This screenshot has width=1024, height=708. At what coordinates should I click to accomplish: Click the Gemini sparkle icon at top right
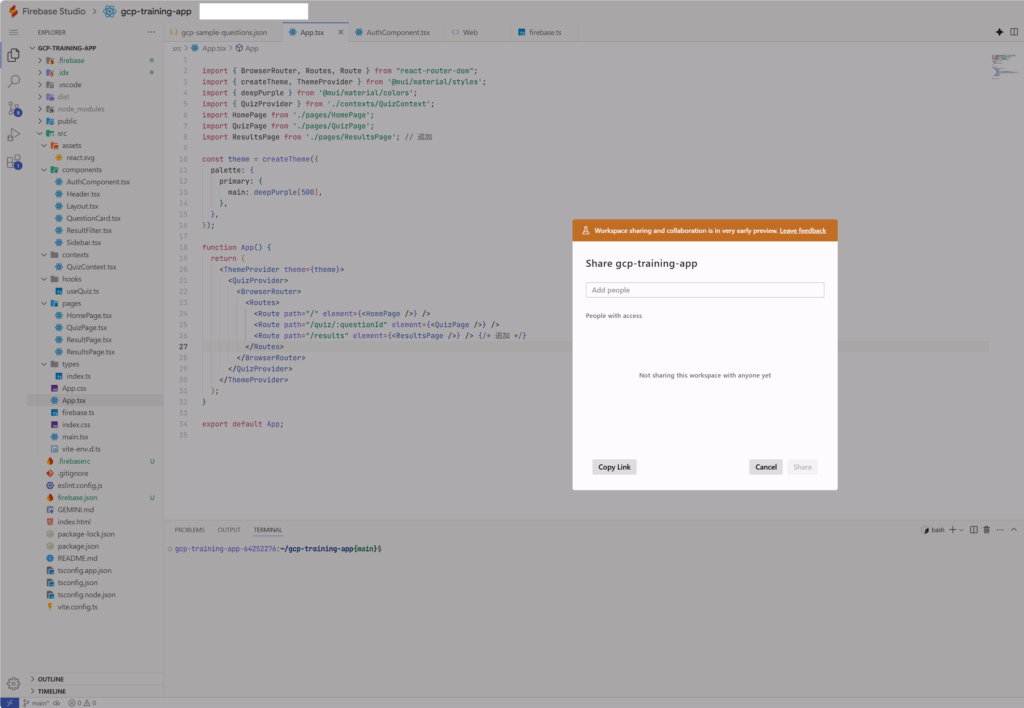point(999,32)
